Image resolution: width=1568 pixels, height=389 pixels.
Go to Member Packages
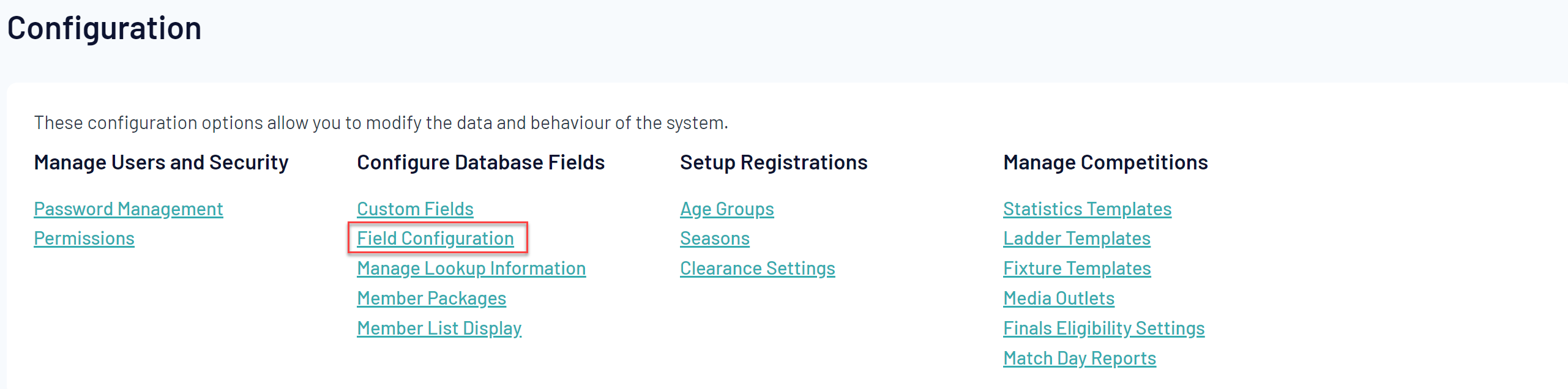pyautogui.click(x=431, y=298)
